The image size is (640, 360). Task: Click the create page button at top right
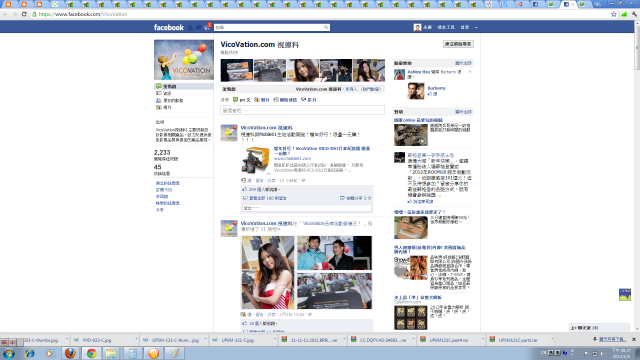point(458,44)
